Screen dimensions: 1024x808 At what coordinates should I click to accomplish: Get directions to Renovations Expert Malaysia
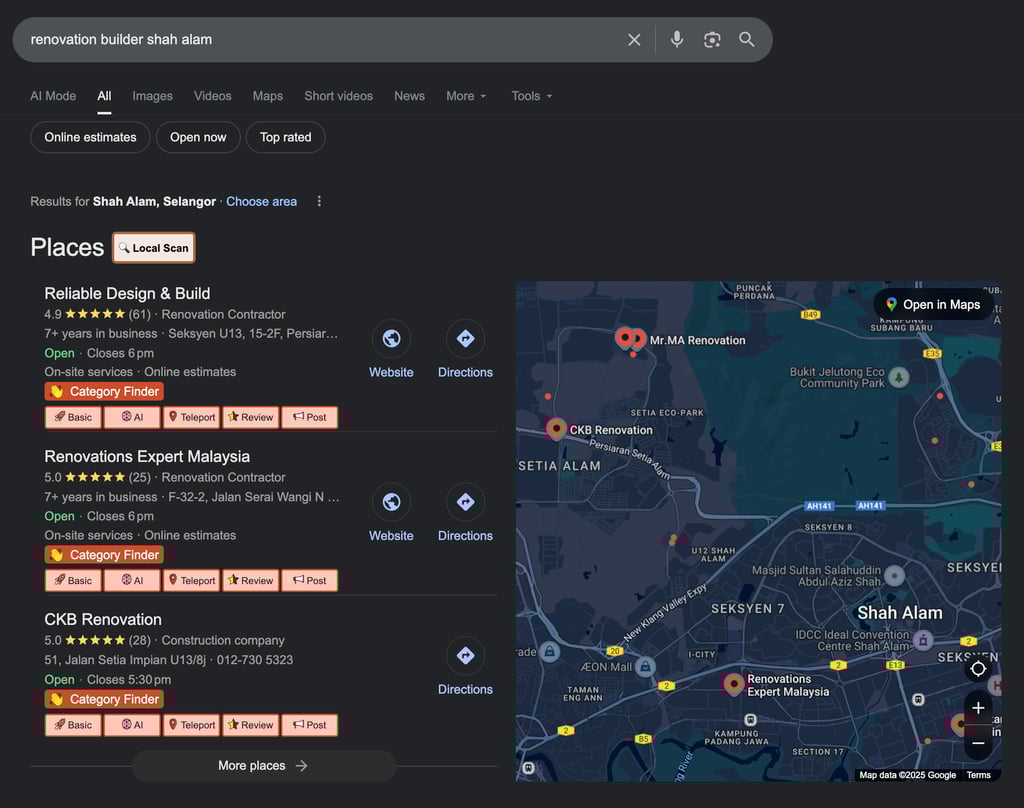click(x=465, y=502)
